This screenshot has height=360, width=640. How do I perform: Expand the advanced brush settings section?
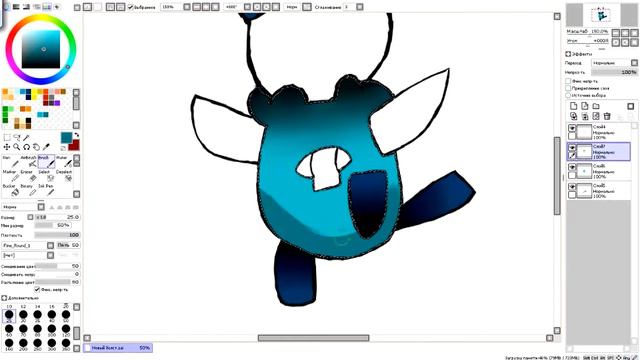tap(4, 298)
